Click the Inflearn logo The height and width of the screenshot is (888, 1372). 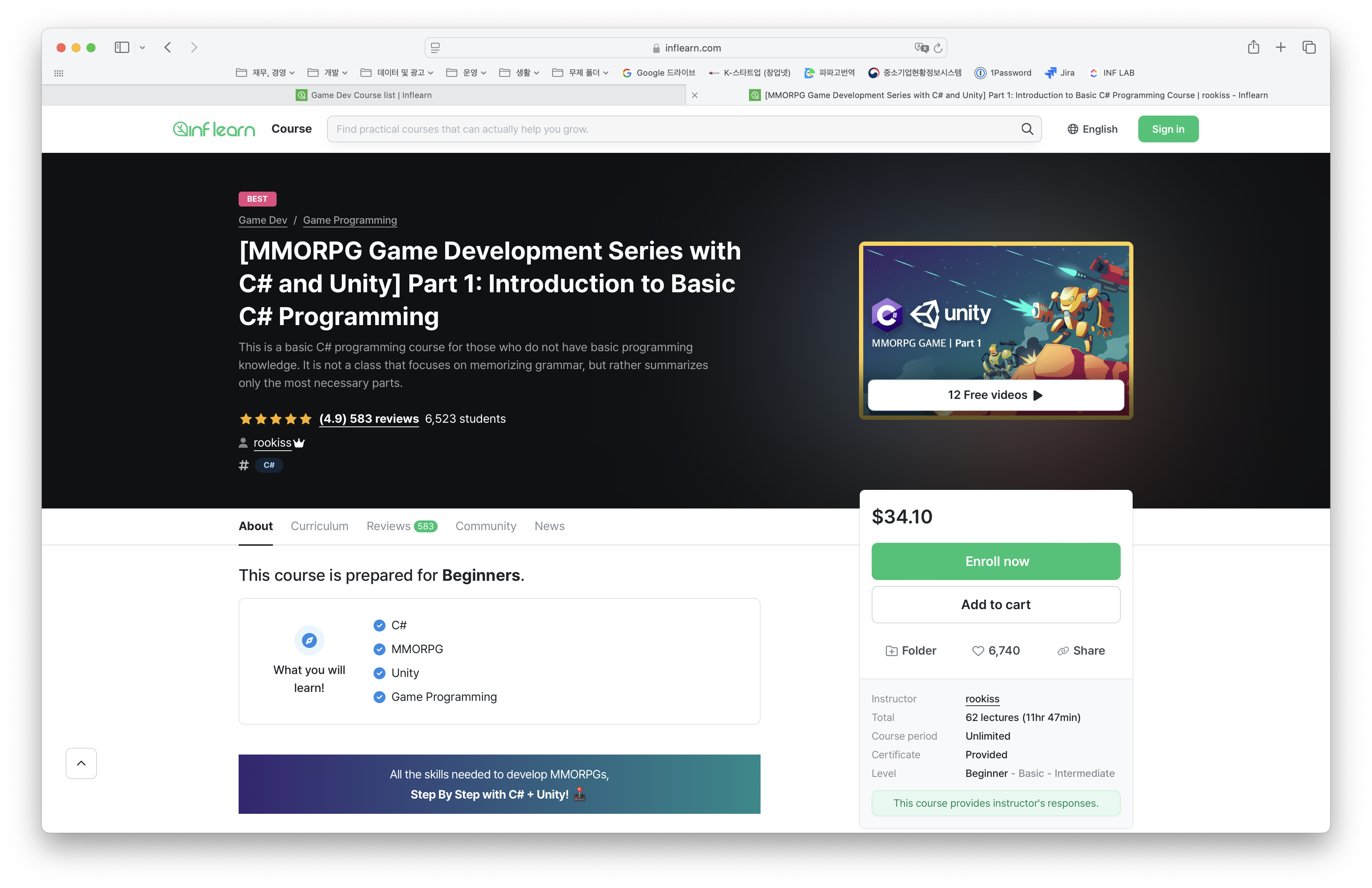point(214,129)
